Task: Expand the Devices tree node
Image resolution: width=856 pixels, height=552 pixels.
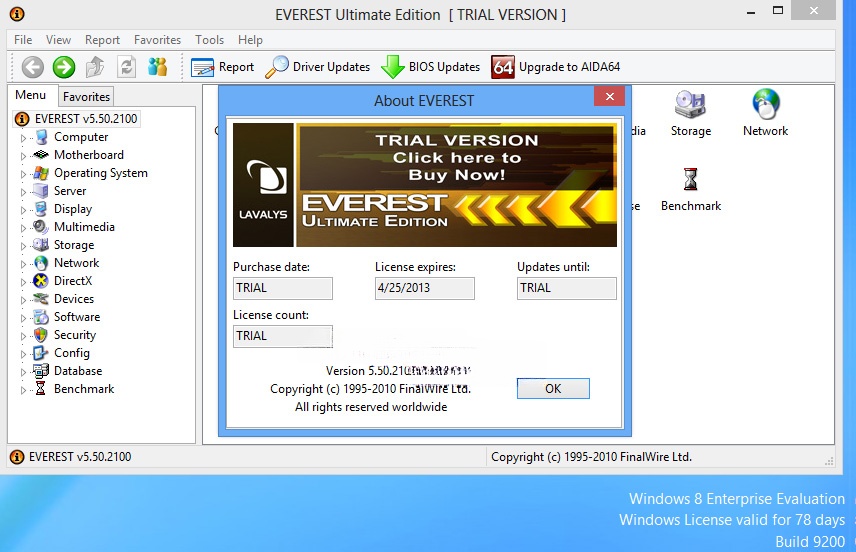Action: click(x=23, y=300)
